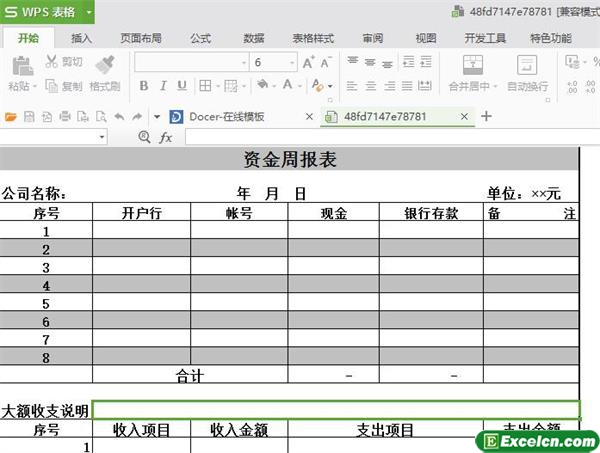Click the Cut scissors icon
This screenshot has width=600, height=453.
click(51, 61)
